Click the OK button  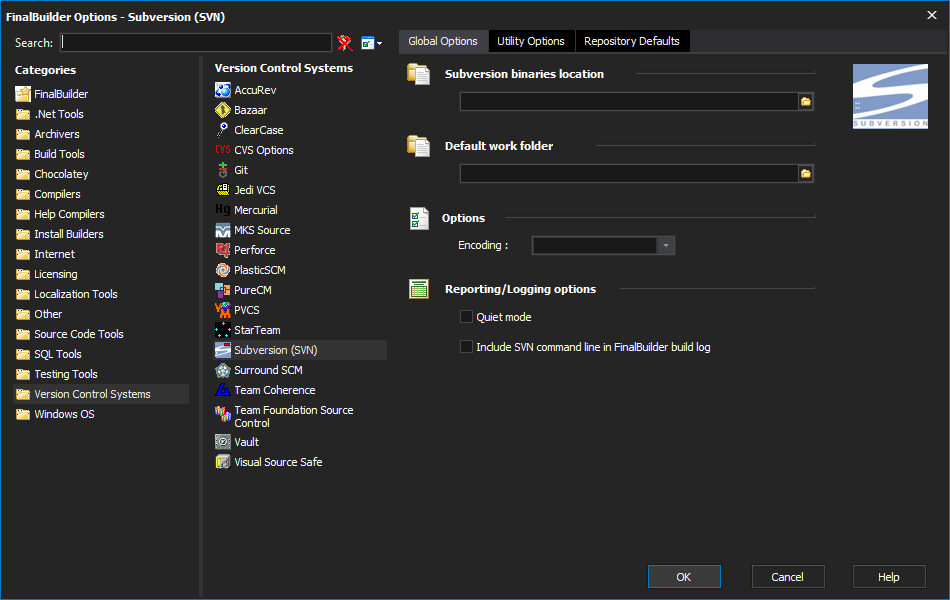(x=684, y=577)
